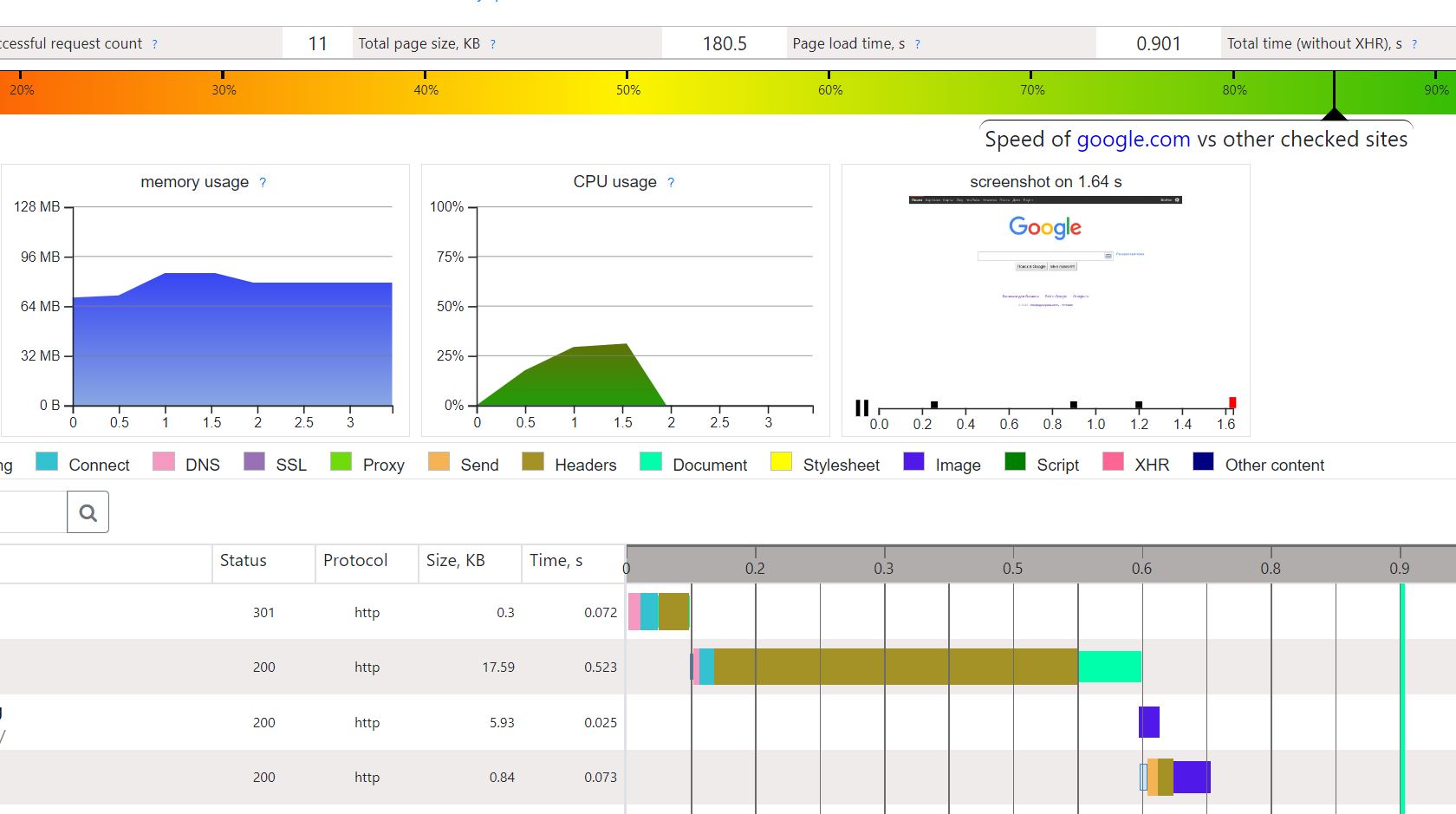
Task: Click the 301 status cell
Action: [x=263, y=613]
